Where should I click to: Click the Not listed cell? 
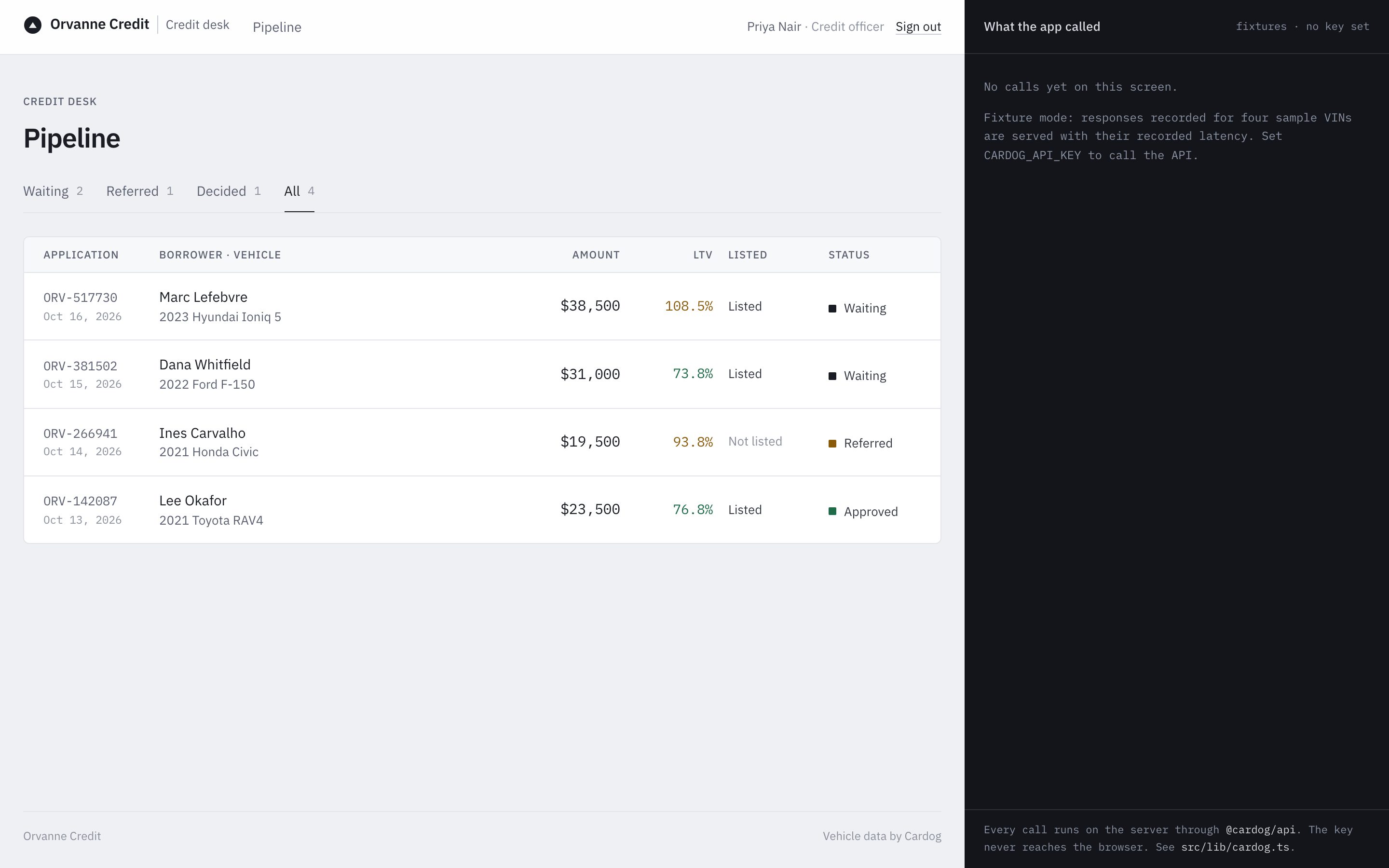tap(755, 441)
